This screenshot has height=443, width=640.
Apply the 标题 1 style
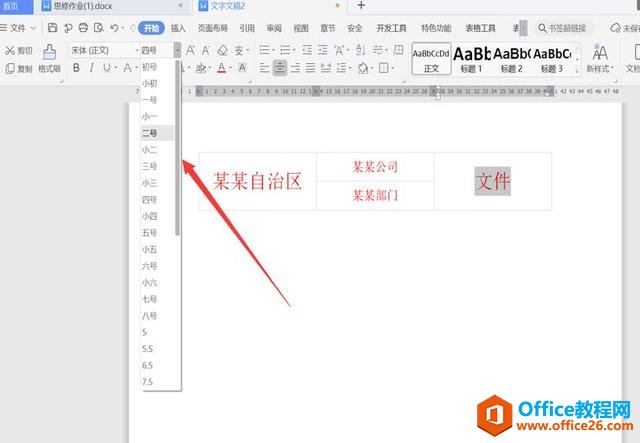tap(471, 59)
